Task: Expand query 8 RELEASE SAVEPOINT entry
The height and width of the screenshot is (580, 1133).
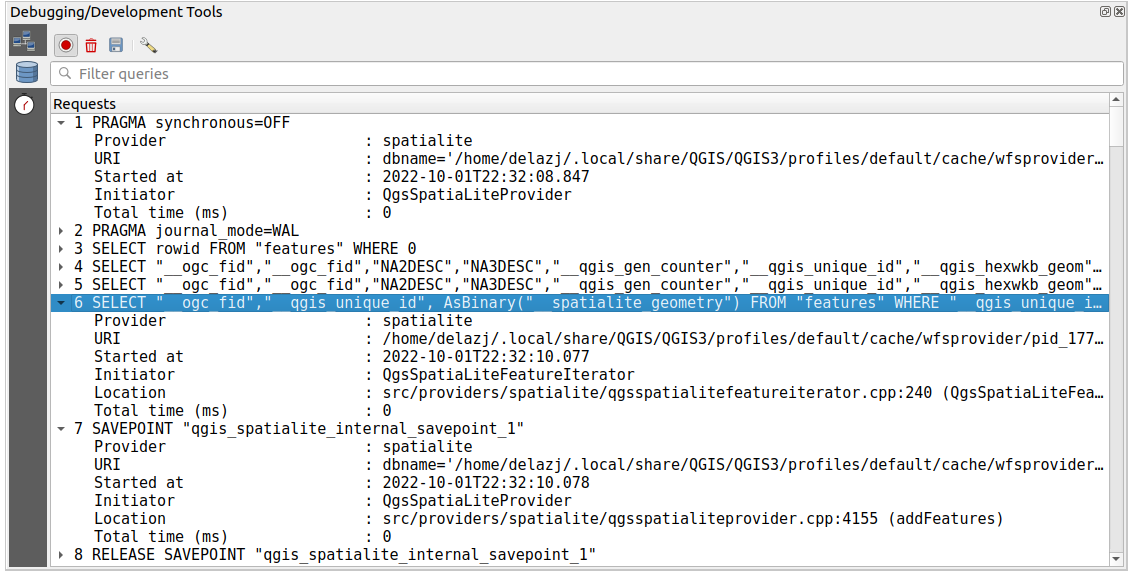Action: tap(61, 554)
